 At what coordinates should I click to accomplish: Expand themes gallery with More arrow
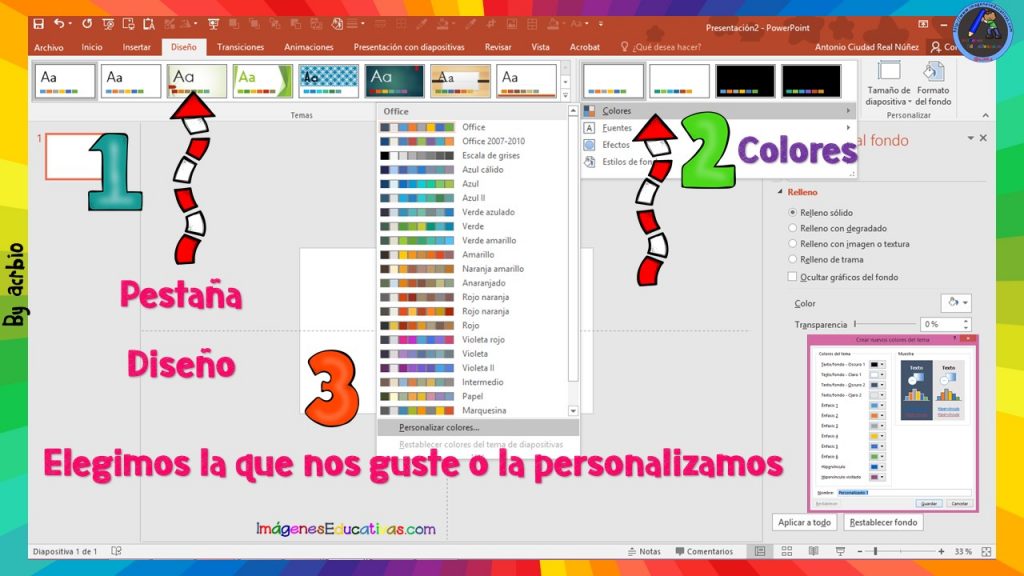(x=566, y=95)
